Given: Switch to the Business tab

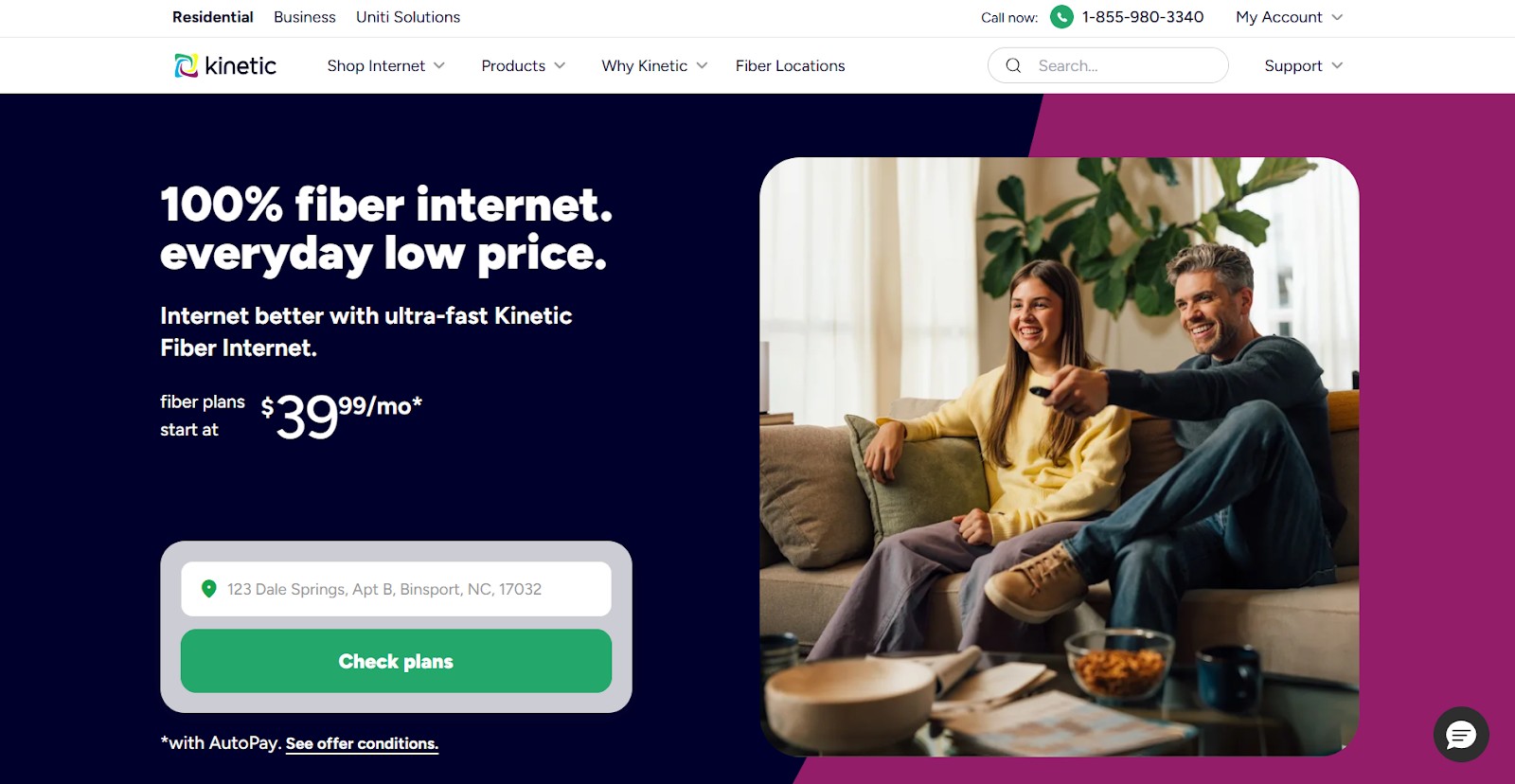Looking at the screenshot, I should tap(305, 17).
